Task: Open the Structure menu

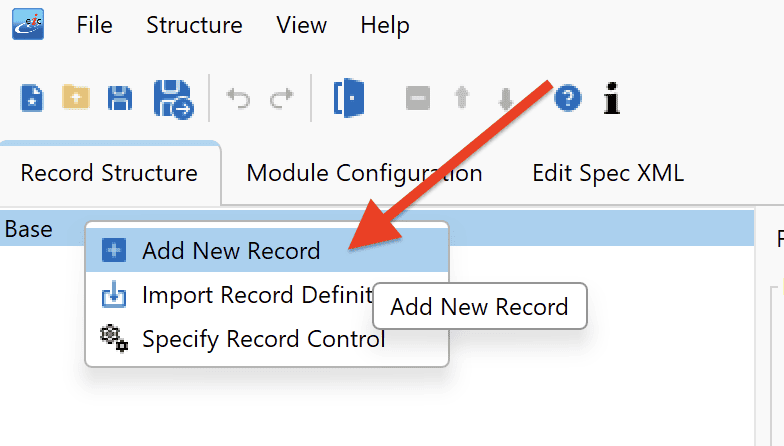Action: pos(194,25)
